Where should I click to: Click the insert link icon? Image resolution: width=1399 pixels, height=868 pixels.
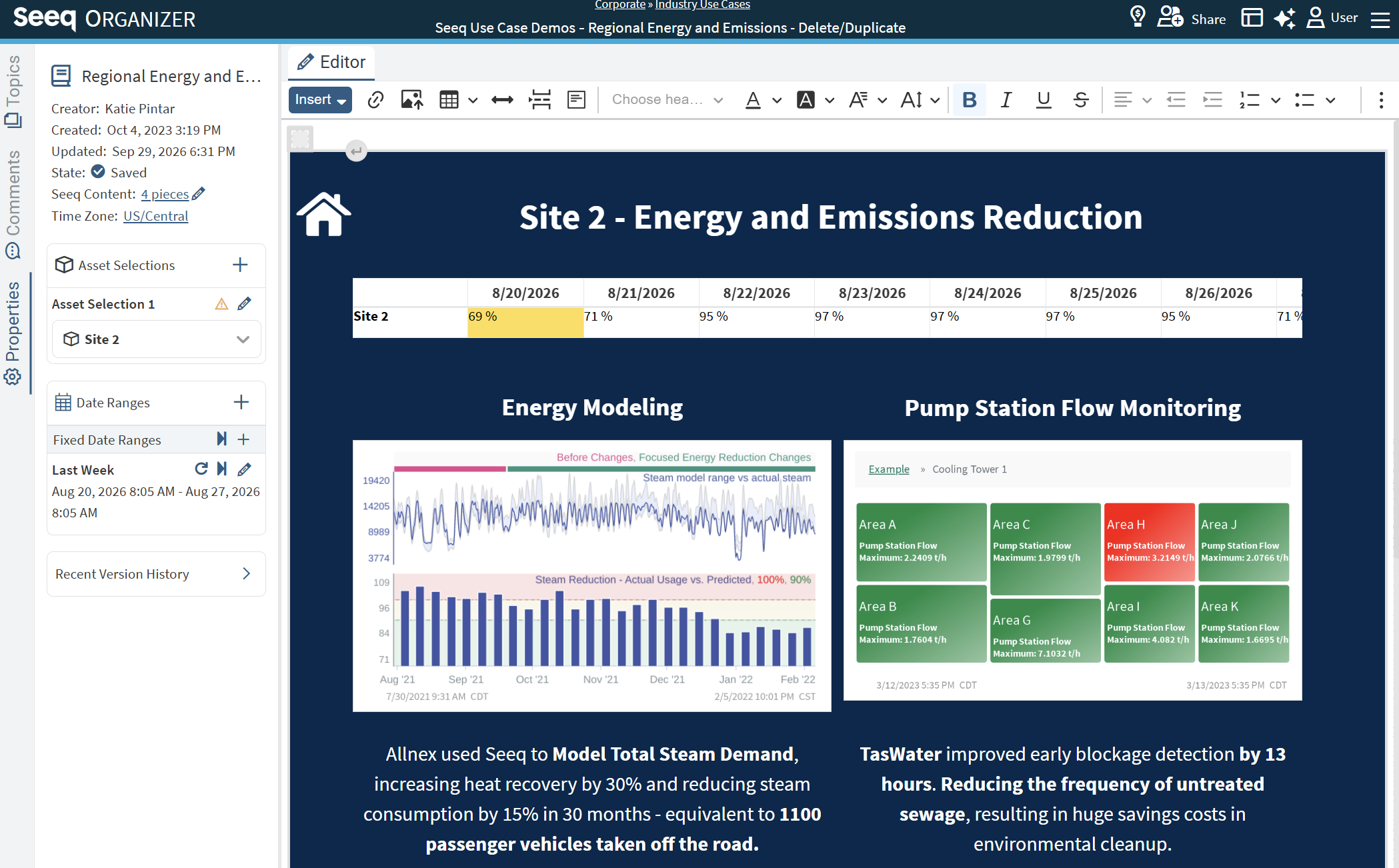[375, 100]
